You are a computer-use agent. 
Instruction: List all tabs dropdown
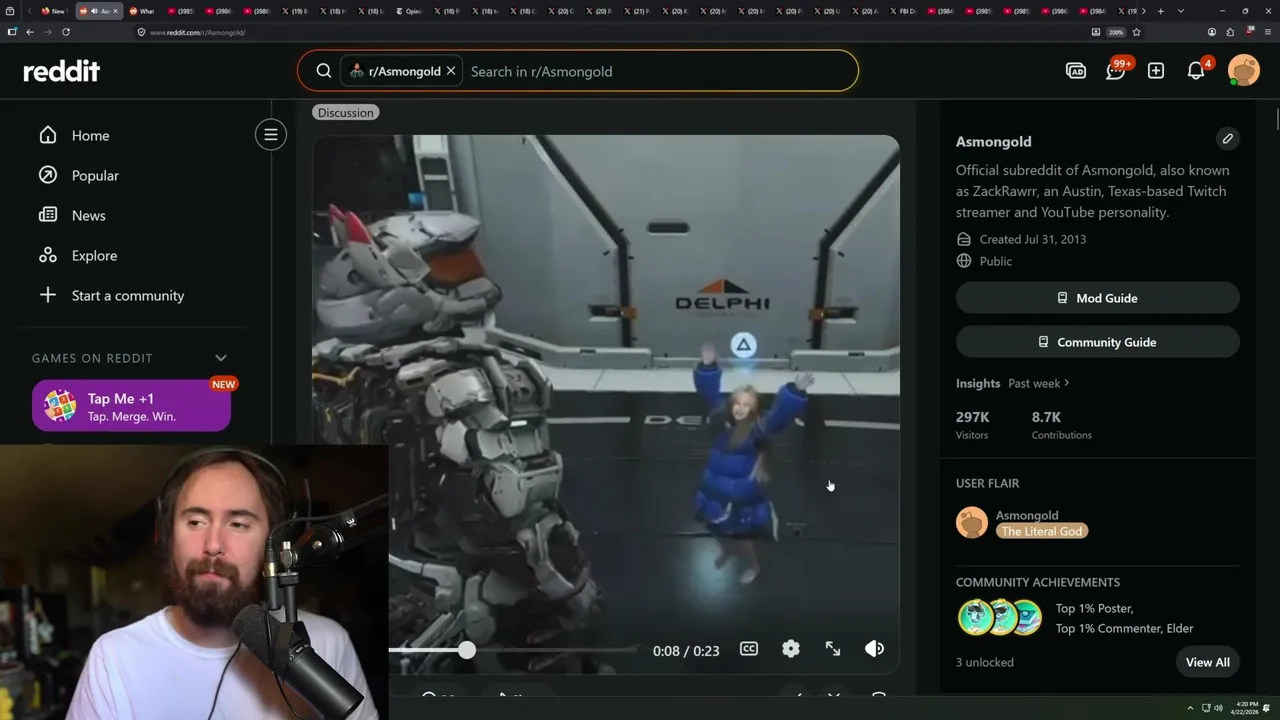point(1181,11)
